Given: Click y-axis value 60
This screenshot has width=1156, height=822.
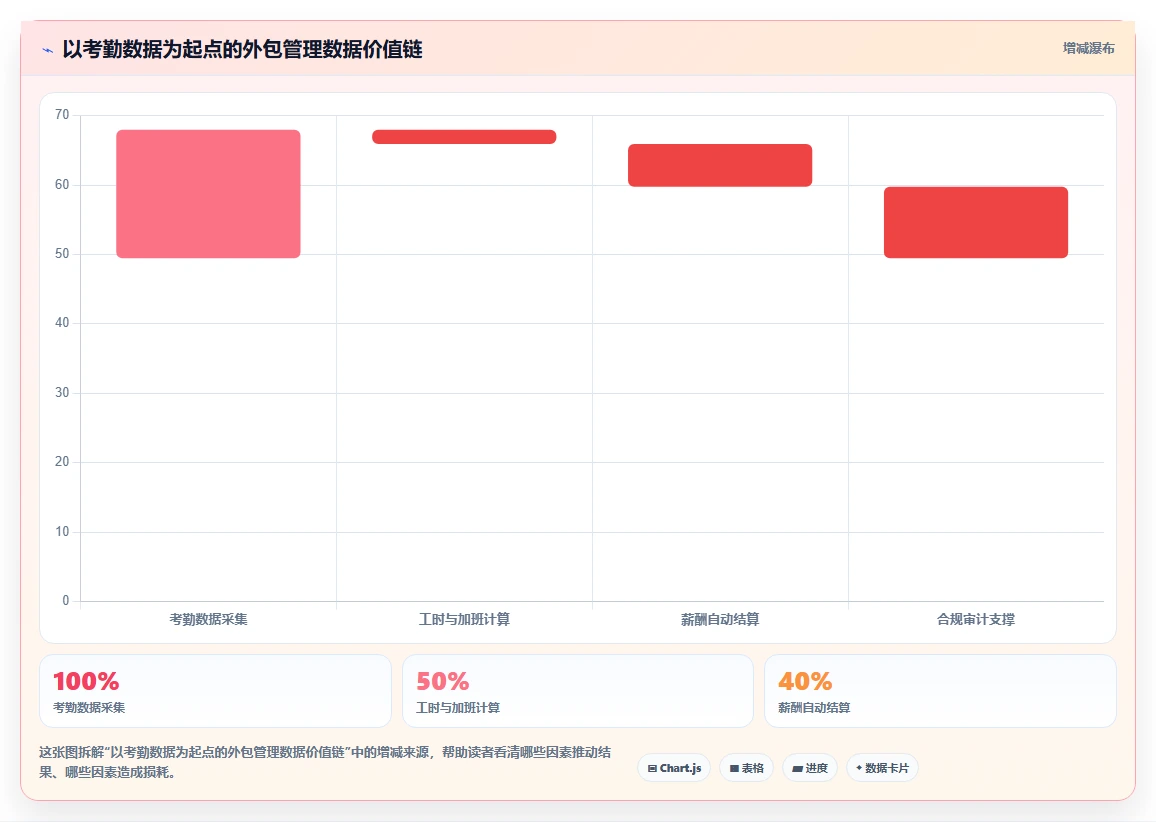Looking at the screenshot, I should point(62,184).
